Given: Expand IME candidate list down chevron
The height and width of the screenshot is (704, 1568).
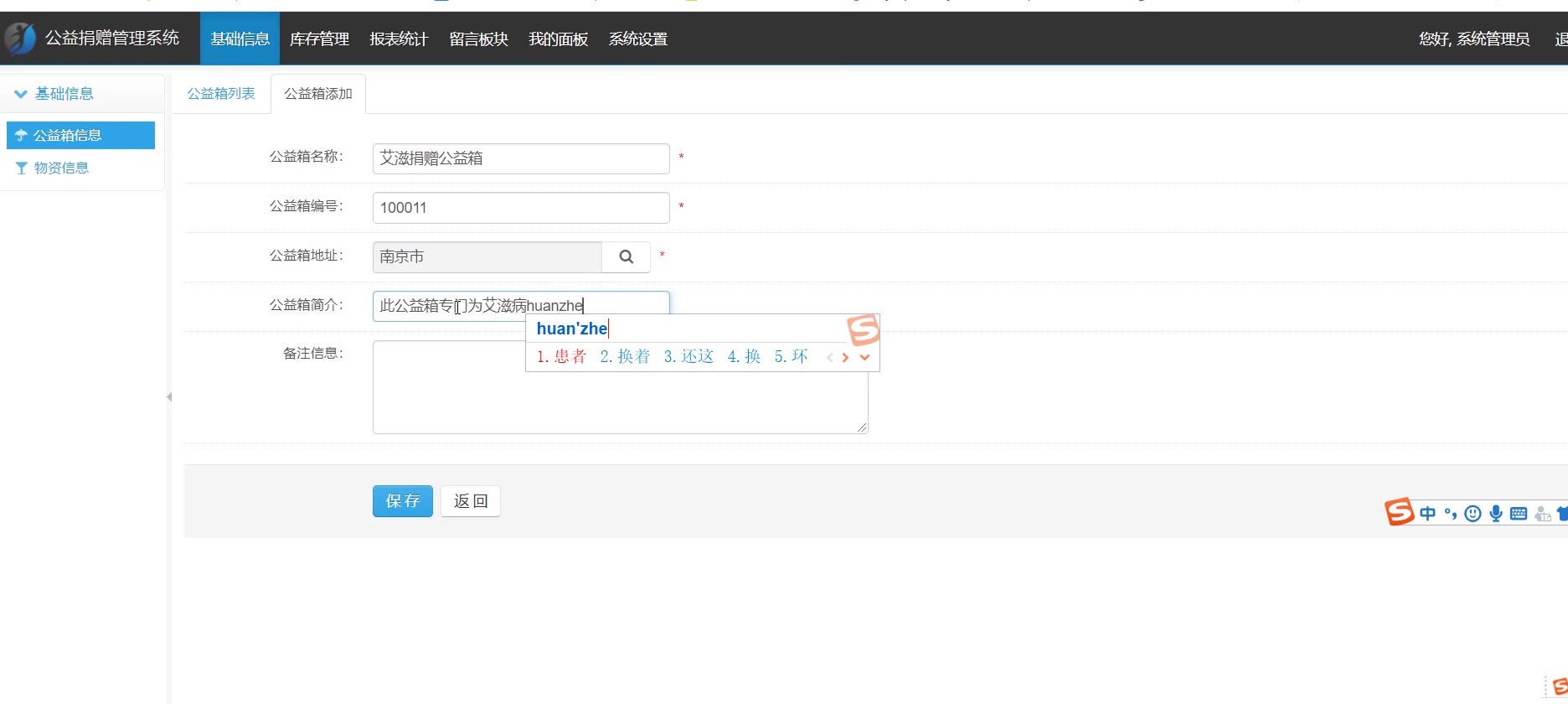Looking at the screenshot, I should 865,357.
